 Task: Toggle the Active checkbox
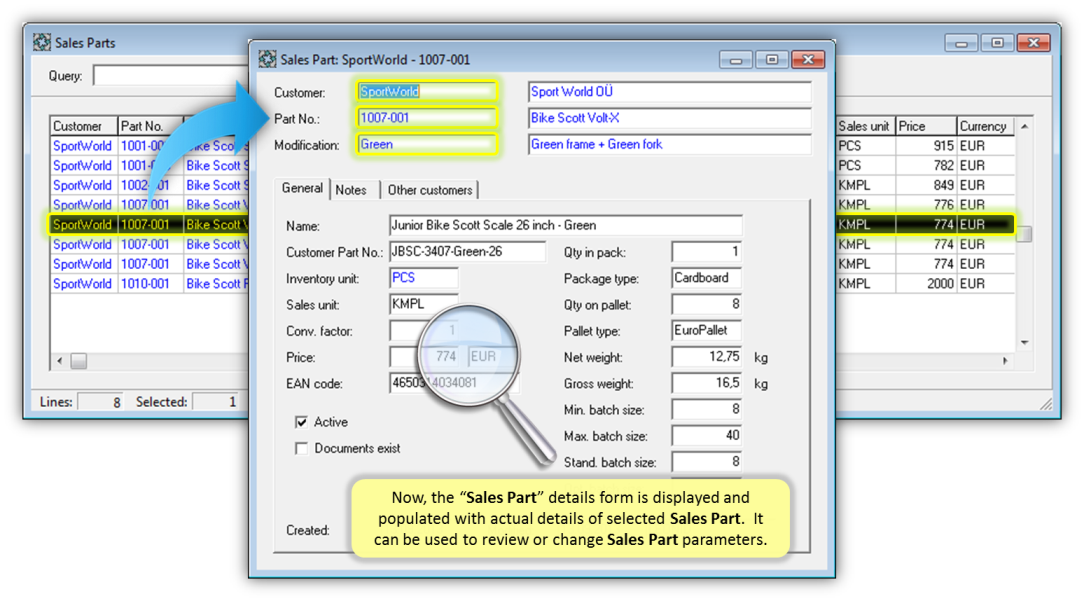[301, 422]
